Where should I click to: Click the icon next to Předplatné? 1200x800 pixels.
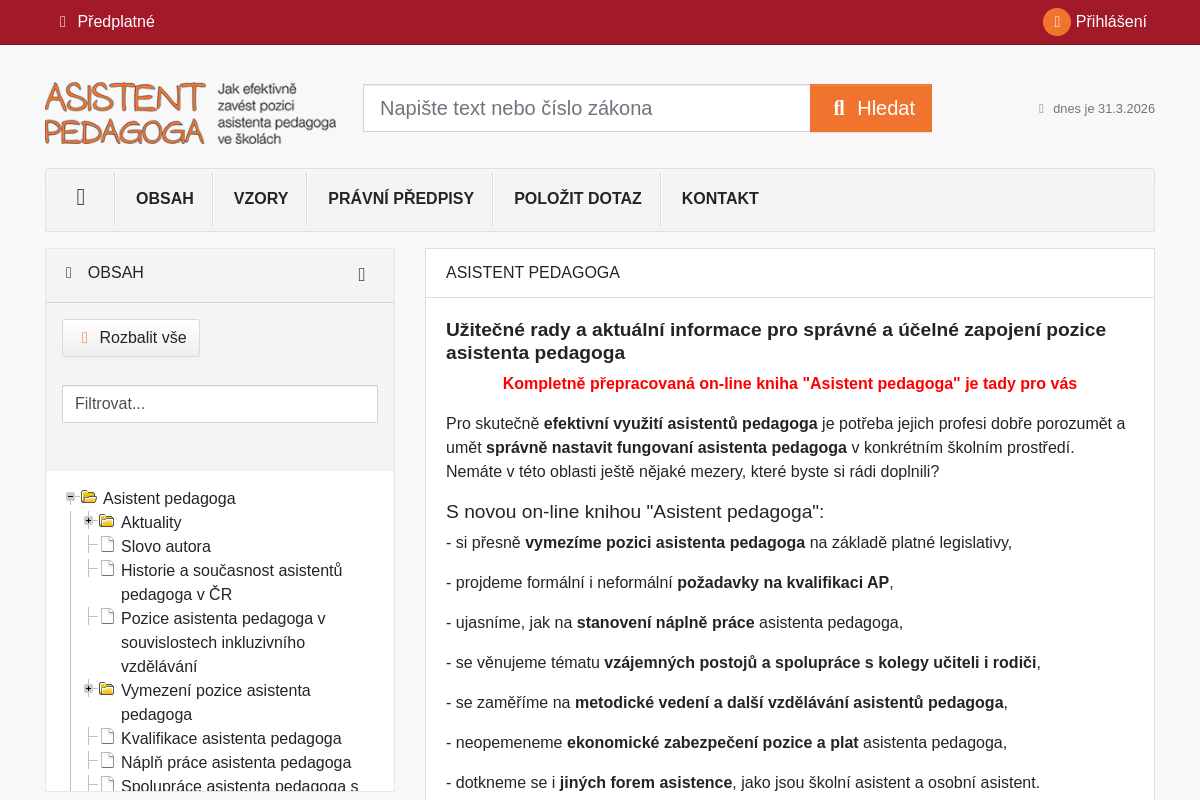(x=61, y=21)
